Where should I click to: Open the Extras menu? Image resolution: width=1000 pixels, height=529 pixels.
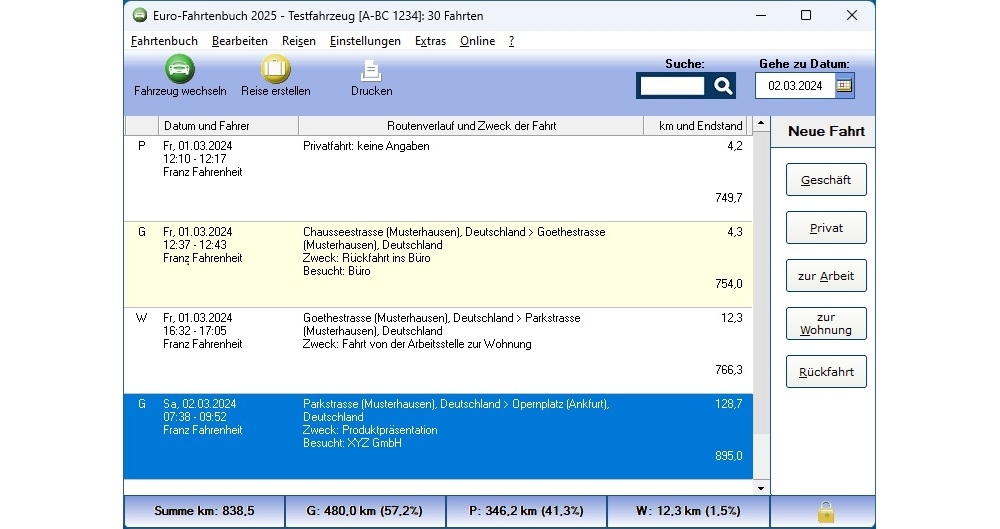[430, 41]
